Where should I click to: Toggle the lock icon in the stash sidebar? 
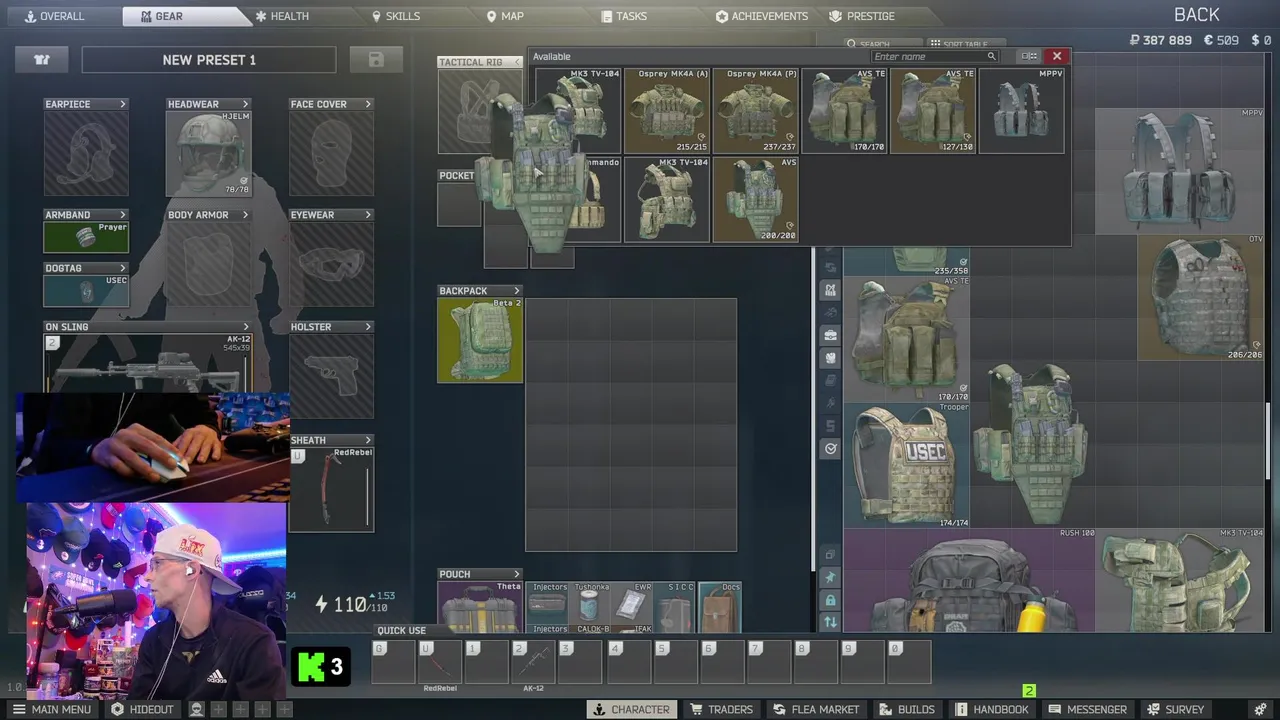click(830, 600)
